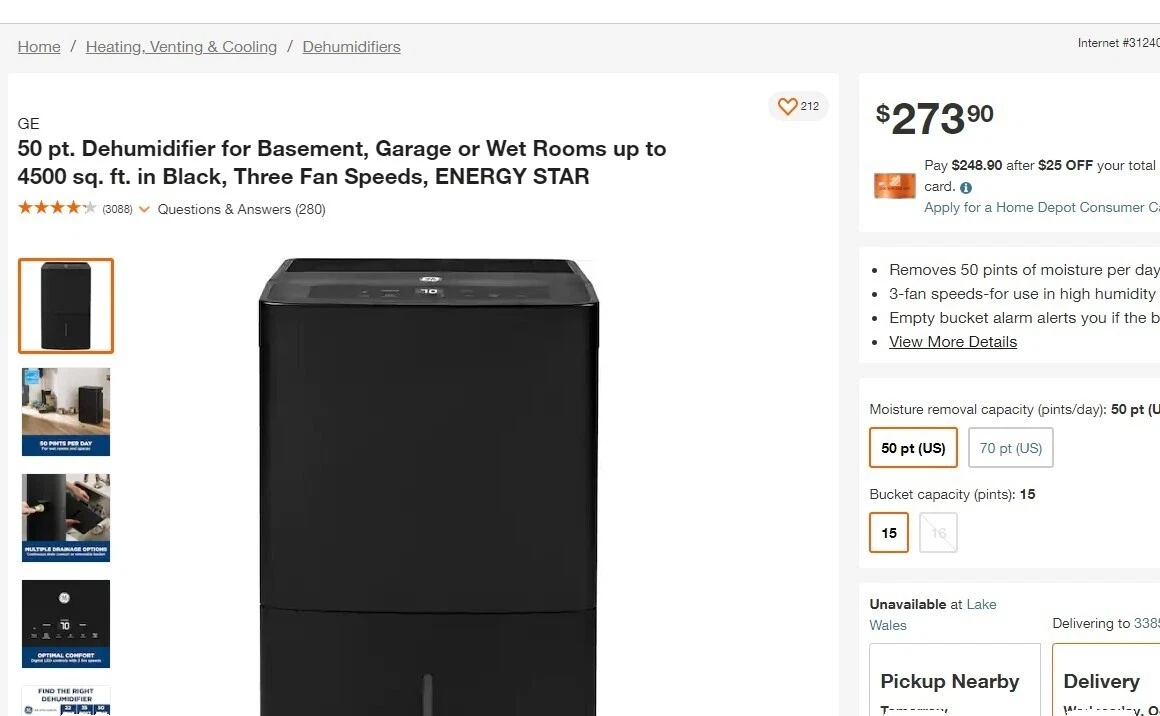Navigate to Home breadcrumb
This screenshot has width=1160, height=716.
38,46
